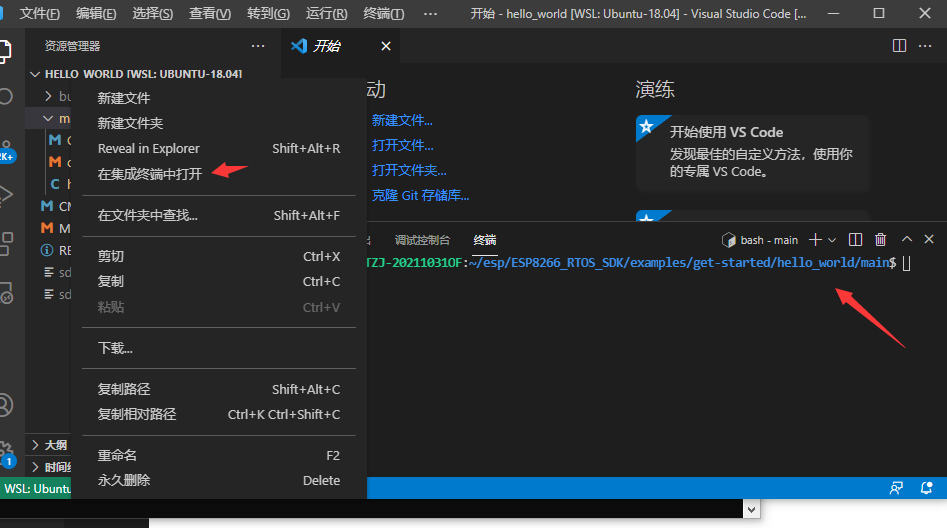Open the 选择(S) menu
The image size is (947, 528).
coord(153,13)
